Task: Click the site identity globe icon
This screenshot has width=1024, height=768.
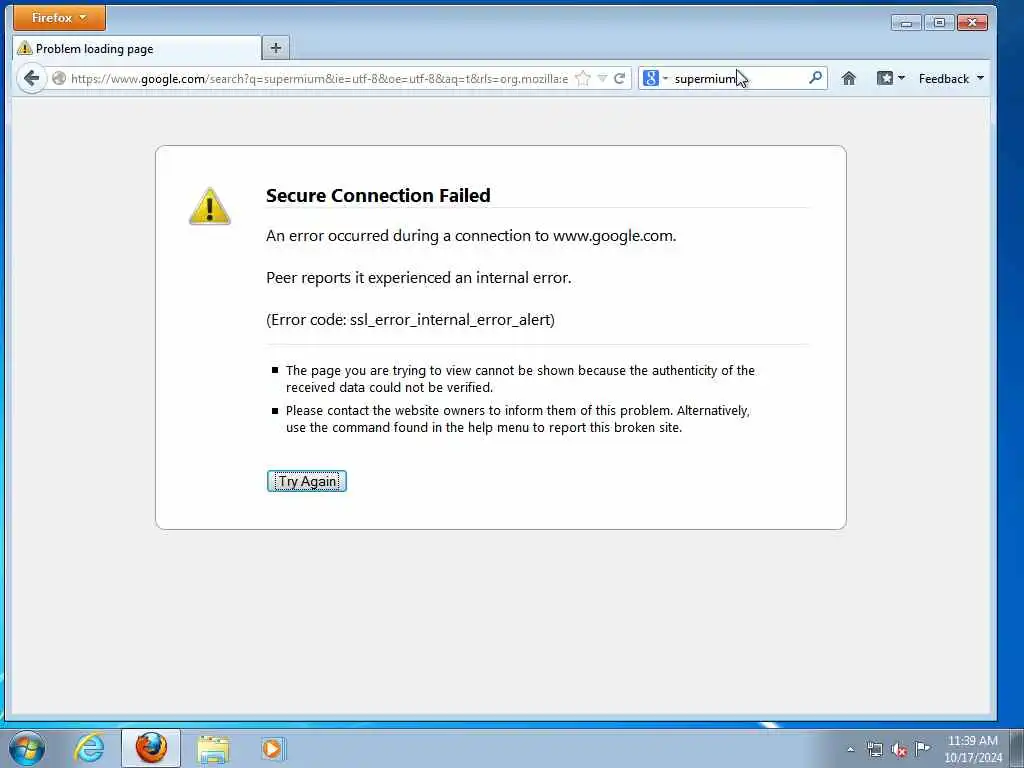Action: pyautogui.click(x=59, y=78)
